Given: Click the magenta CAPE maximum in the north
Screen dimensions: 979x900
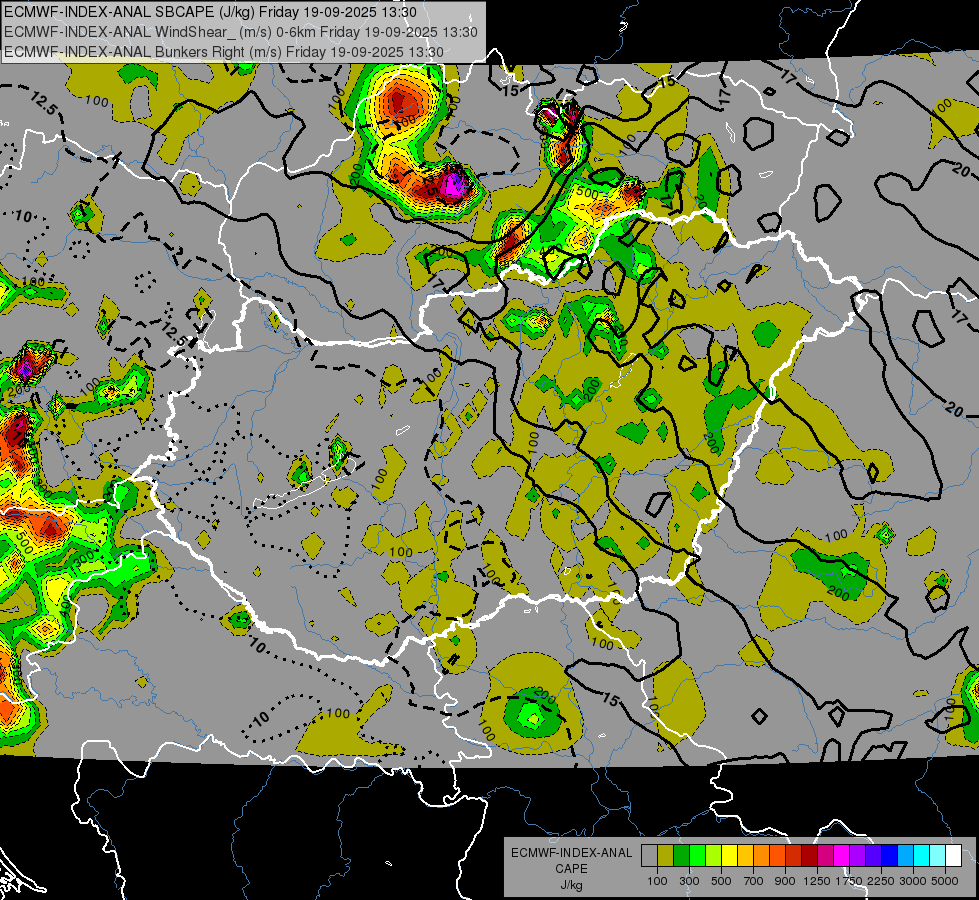Looking at the screenshot, I should (x=453, y=183).
